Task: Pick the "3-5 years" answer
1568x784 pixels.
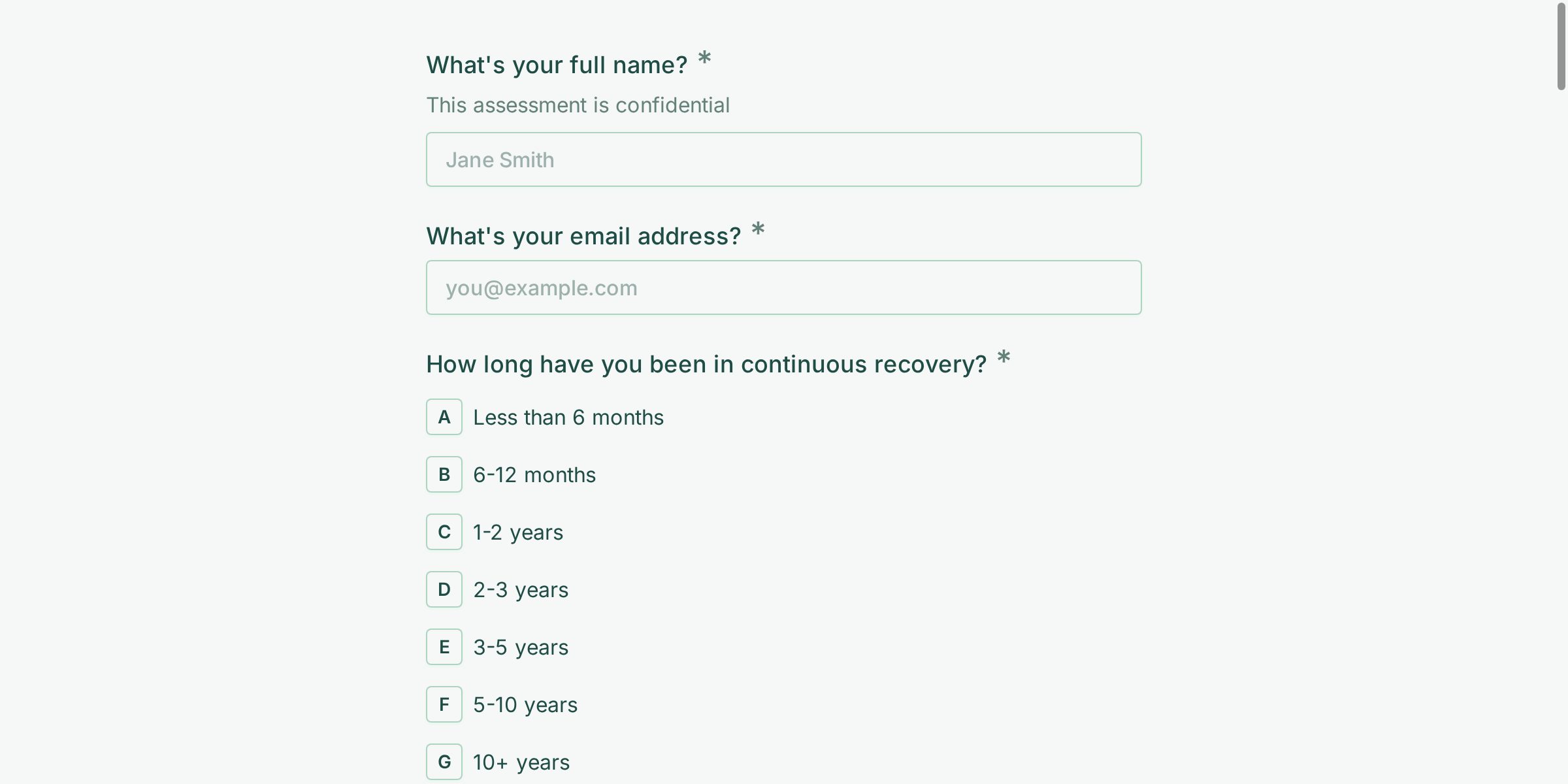Action: click(521, 647)
